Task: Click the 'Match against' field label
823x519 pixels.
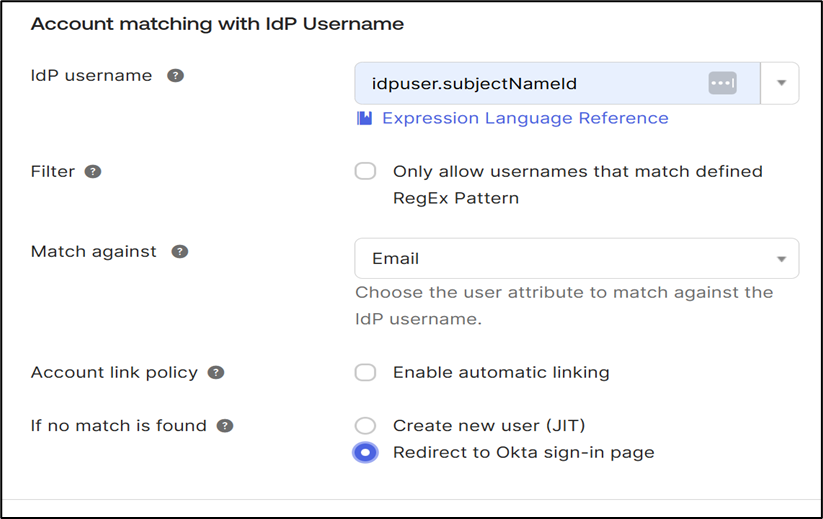Action: point(94,252)
